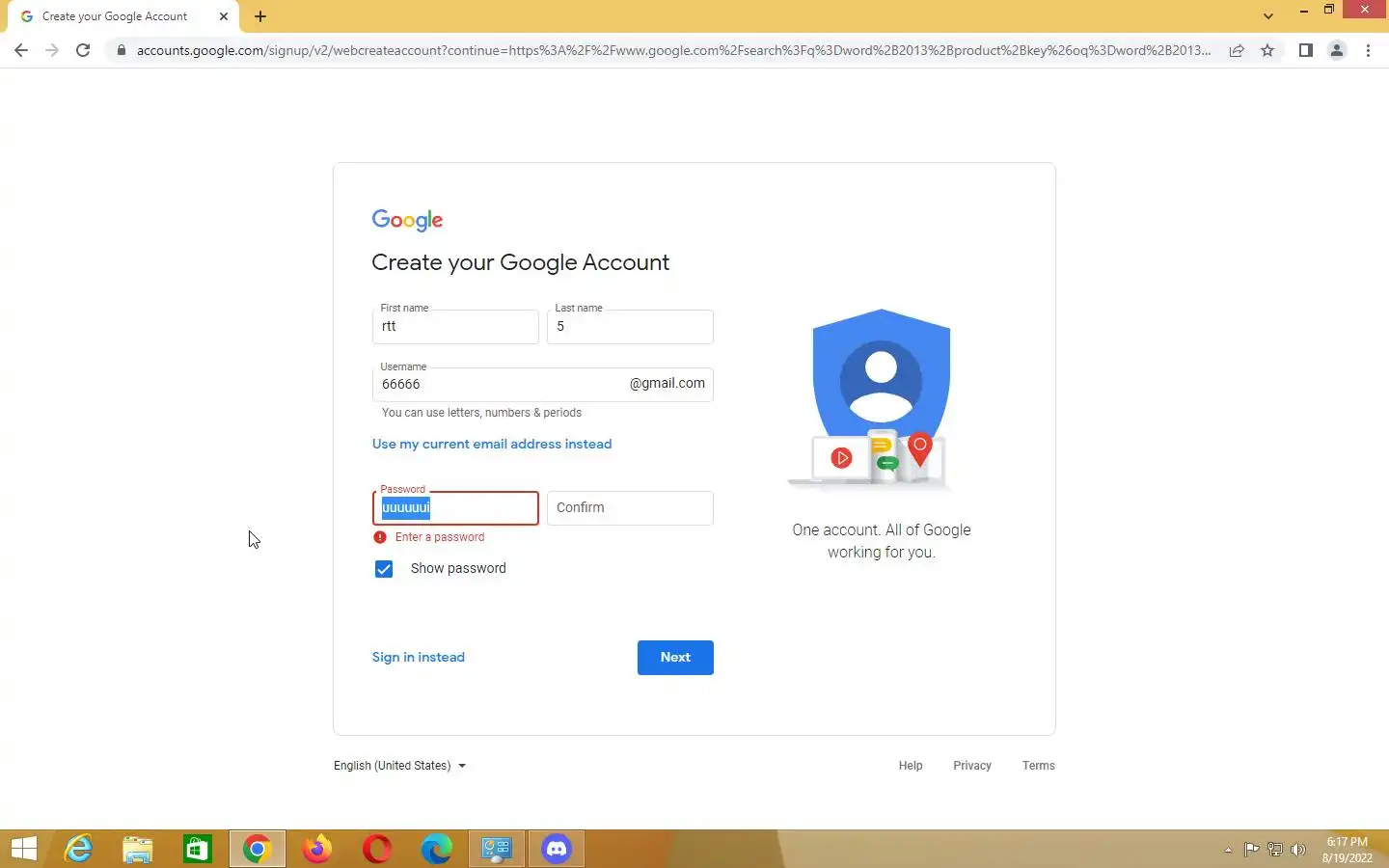Image resolution: width=1389 pixels, height=868 pixels.
Task: Click the First name field
Action: 455,327
